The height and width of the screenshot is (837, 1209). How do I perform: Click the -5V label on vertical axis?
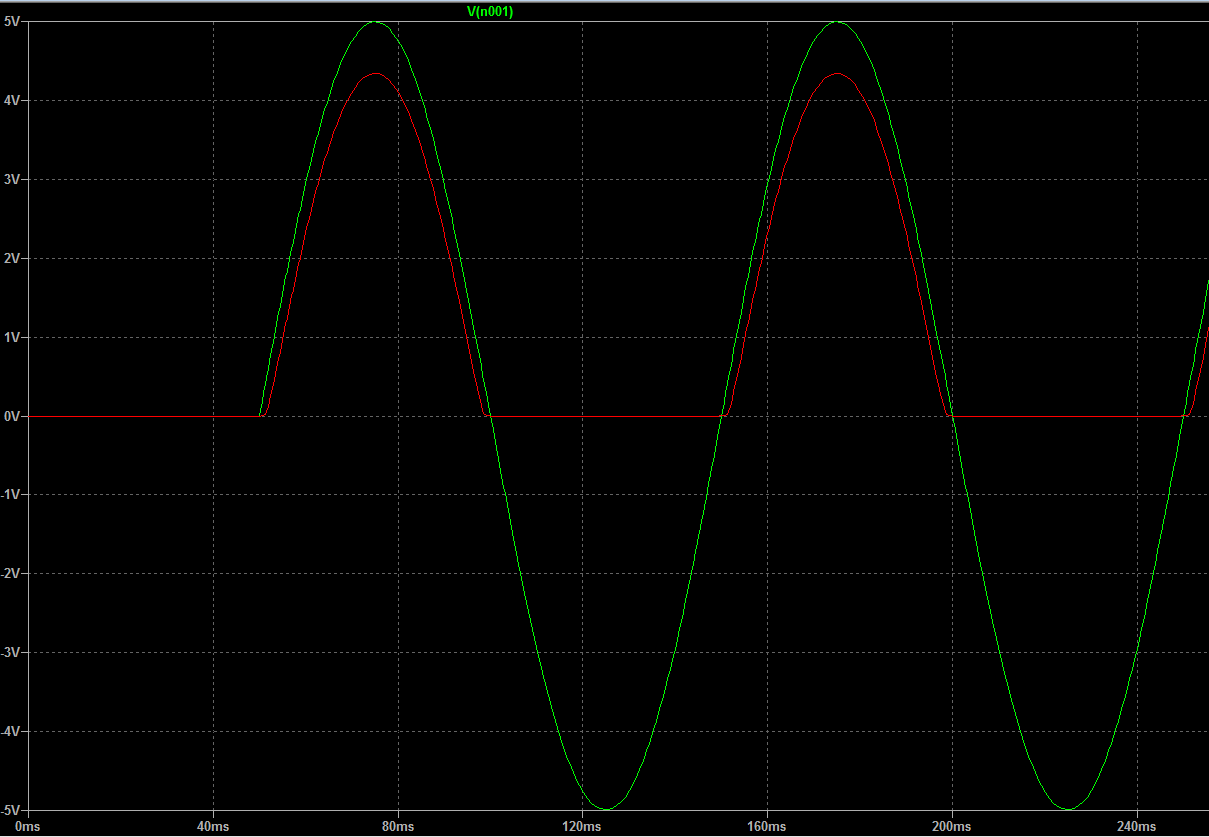click(10, 810)
